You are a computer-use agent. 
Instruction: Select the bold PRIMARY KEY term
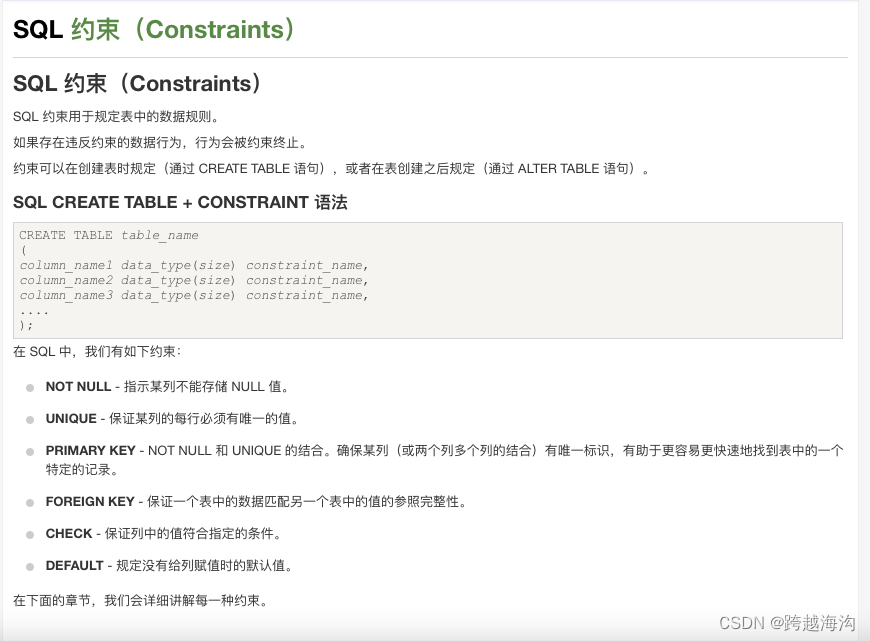tap(89, 451)
